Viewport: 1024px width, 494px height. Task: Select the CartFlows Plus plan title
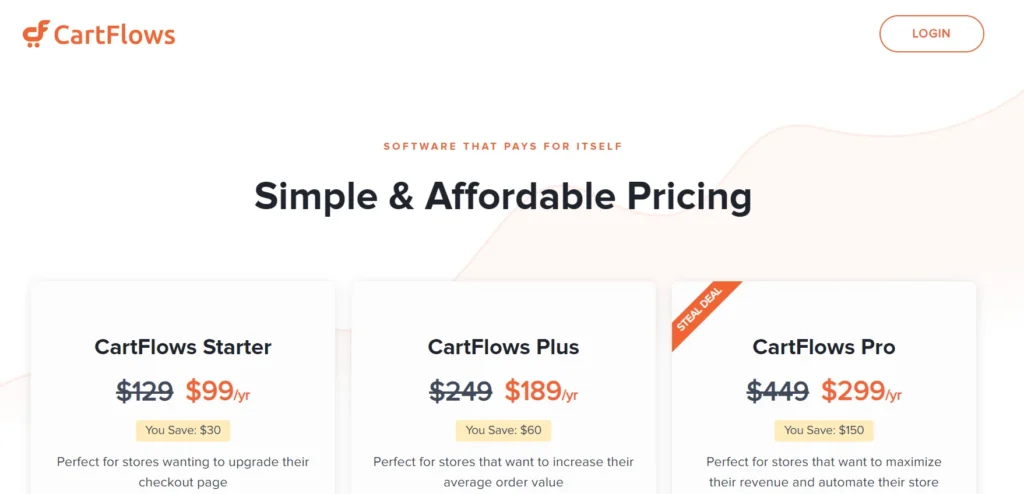click(504, 346)
